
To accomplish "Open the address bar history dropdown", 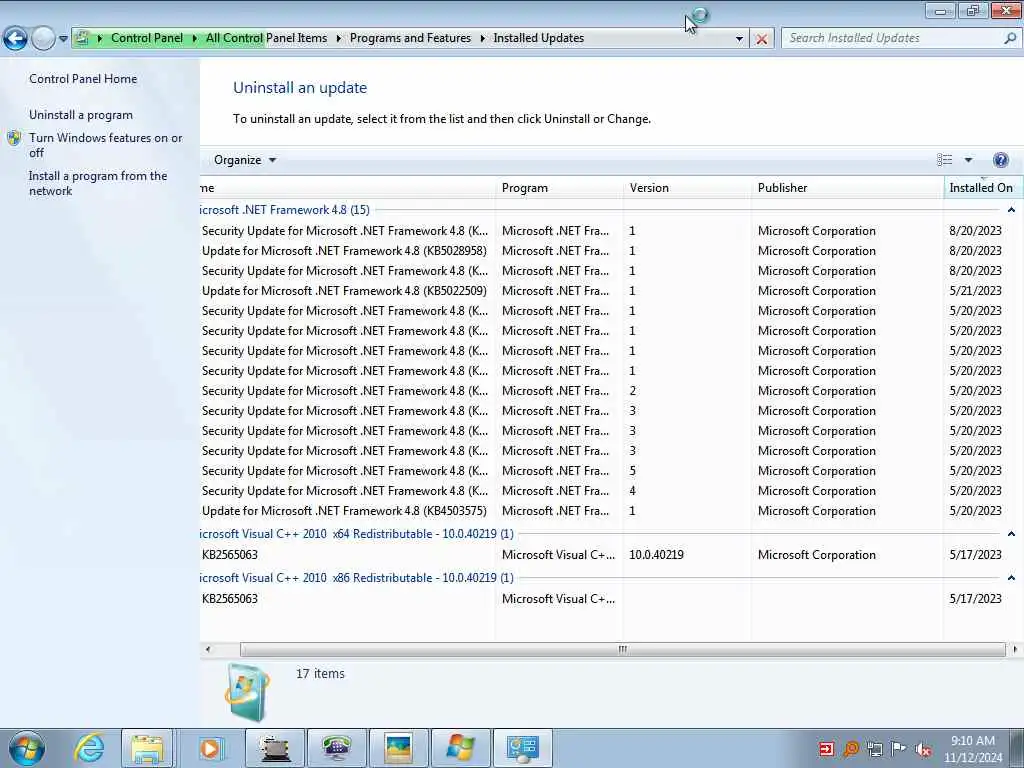I will point(739,39).
